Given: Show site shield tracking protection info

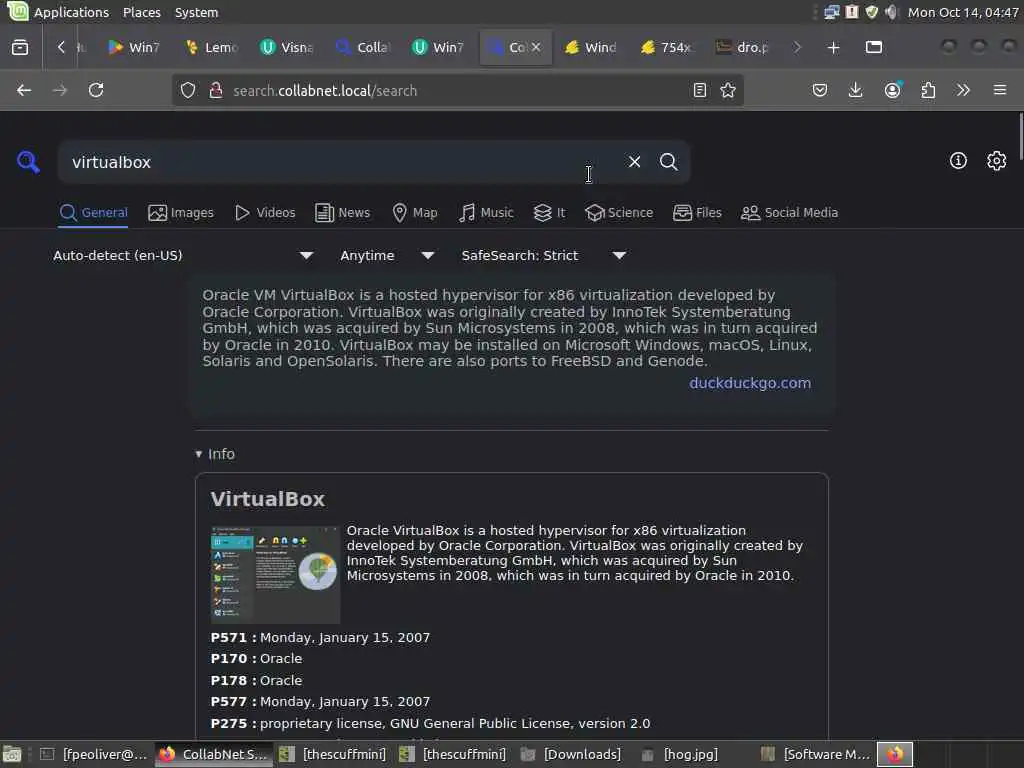Looking at the screenshot, I should pos(188,90).
